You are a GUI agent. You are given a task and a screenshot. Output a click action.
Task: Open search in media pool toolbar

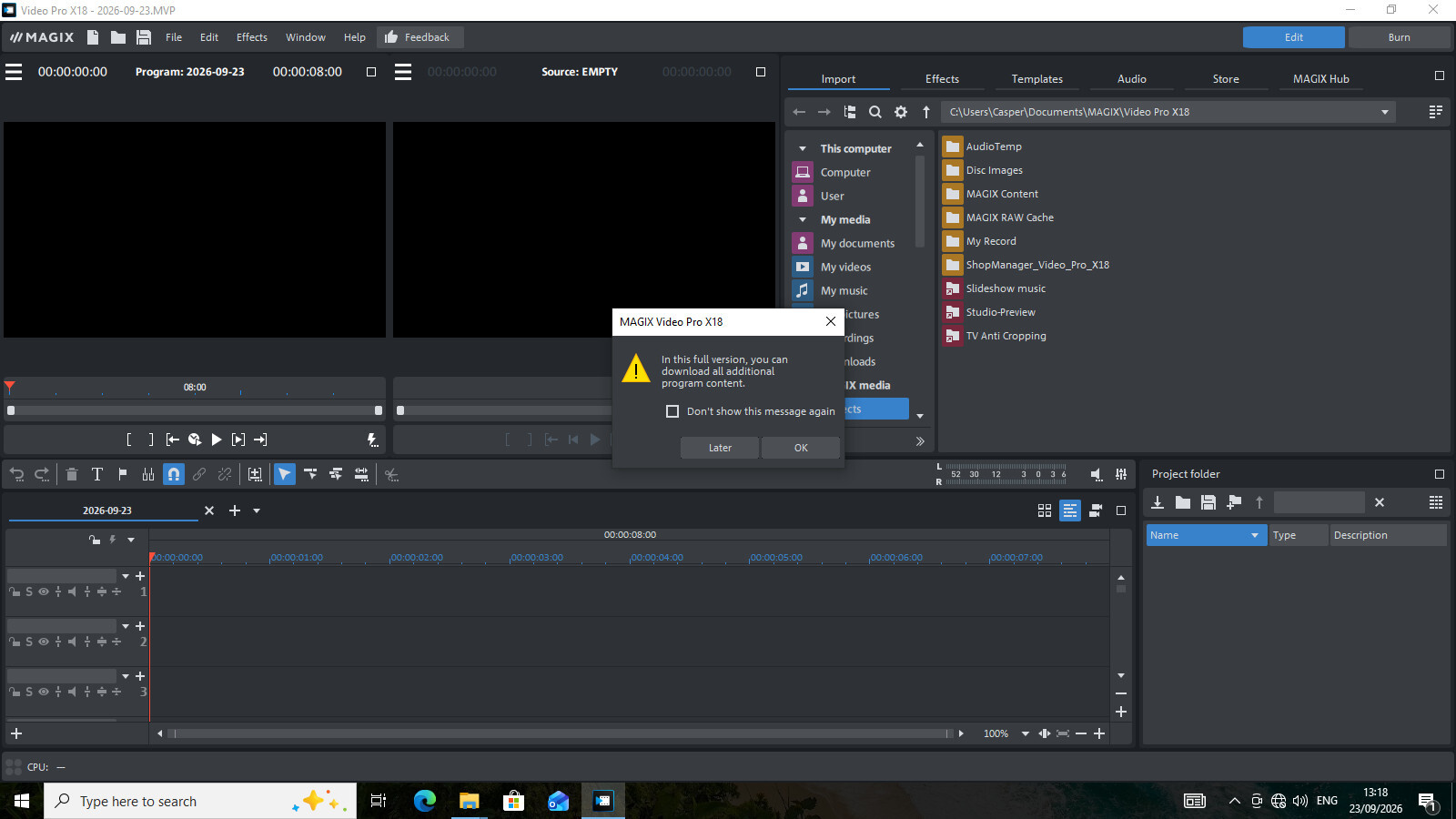click(x=875, y=112)
